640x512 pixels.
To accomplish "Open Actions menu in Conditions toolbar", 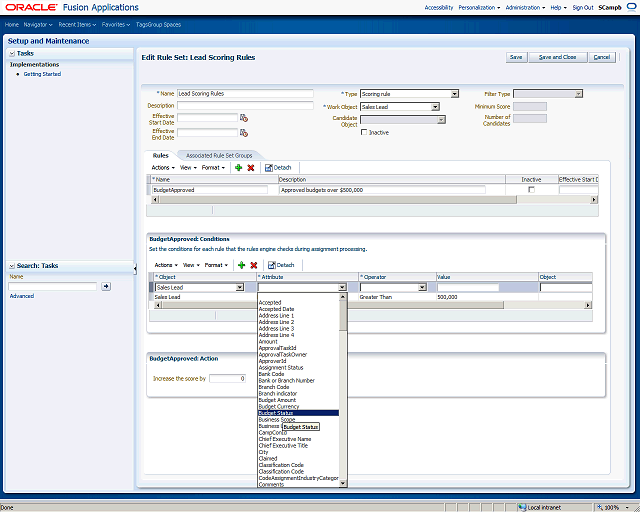I will (x=166, y=265).
